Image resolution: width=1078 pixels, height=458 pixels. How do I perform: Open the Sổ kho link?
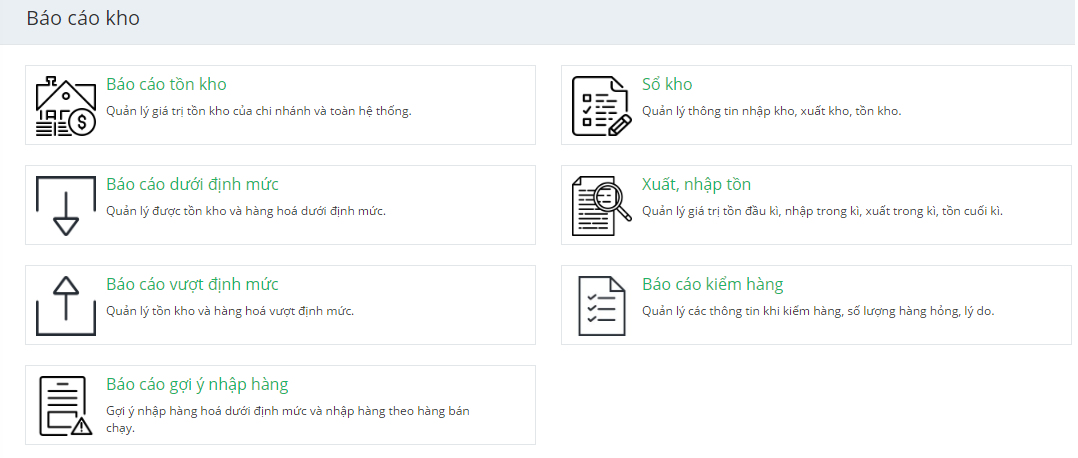[x=667, y=85]
